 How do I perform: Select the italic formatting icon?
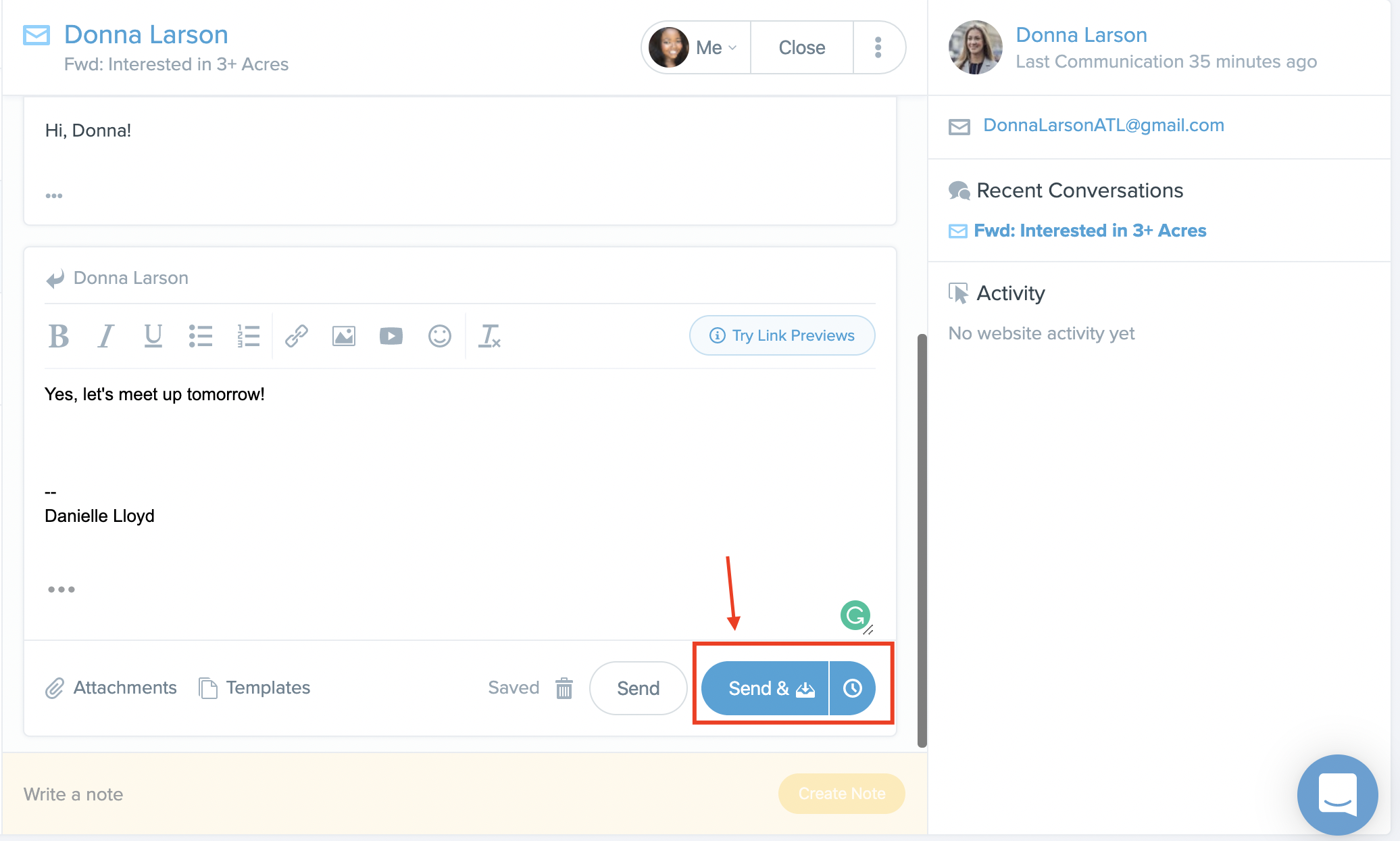point(106,335)
